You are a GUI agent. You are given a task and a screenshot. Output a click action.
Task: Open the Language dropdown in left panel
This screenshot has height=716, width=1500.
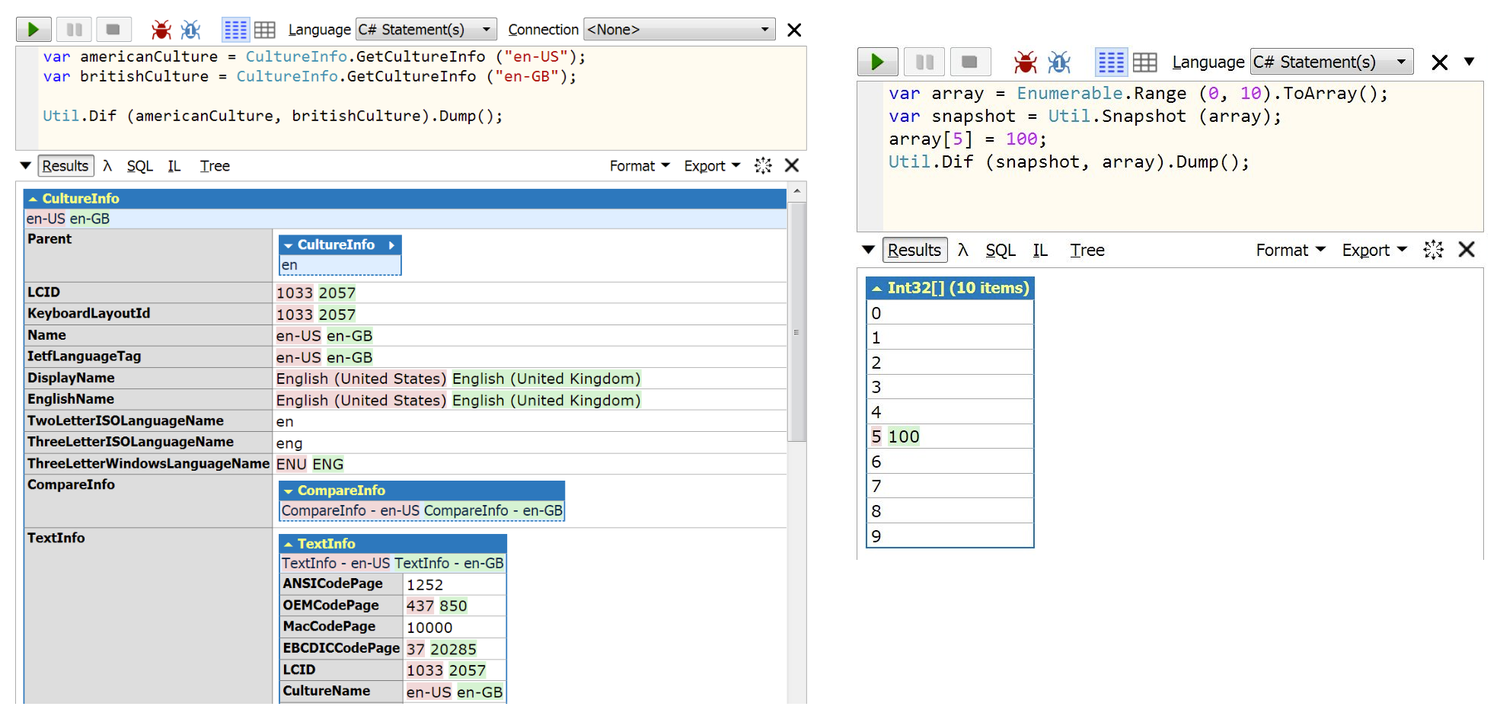426,30
